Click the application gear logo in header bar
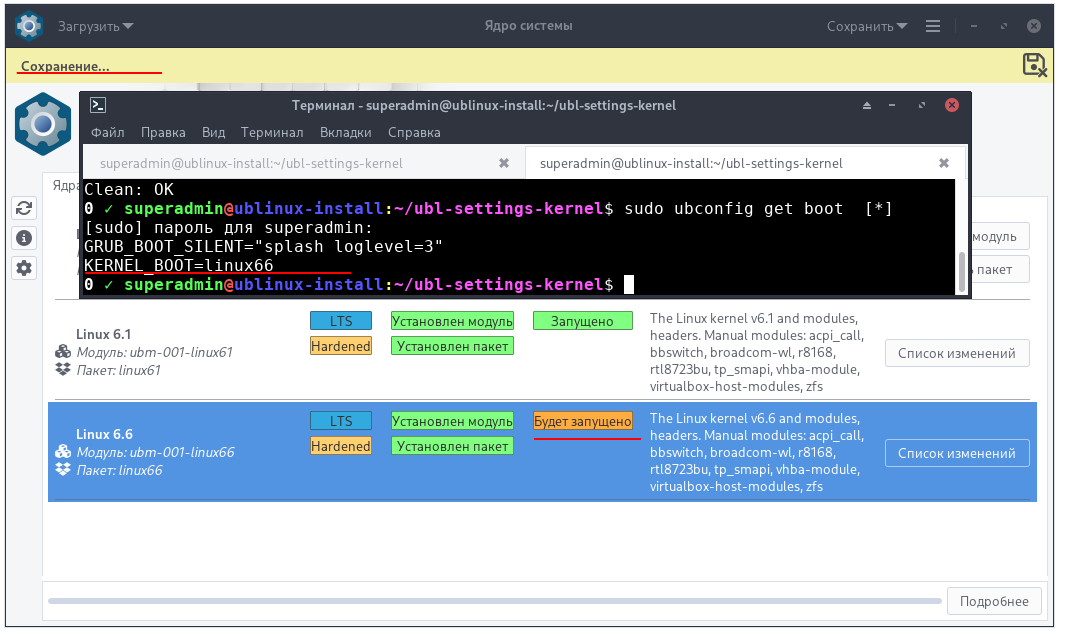The image size is (1065, 634). [30, 26]
